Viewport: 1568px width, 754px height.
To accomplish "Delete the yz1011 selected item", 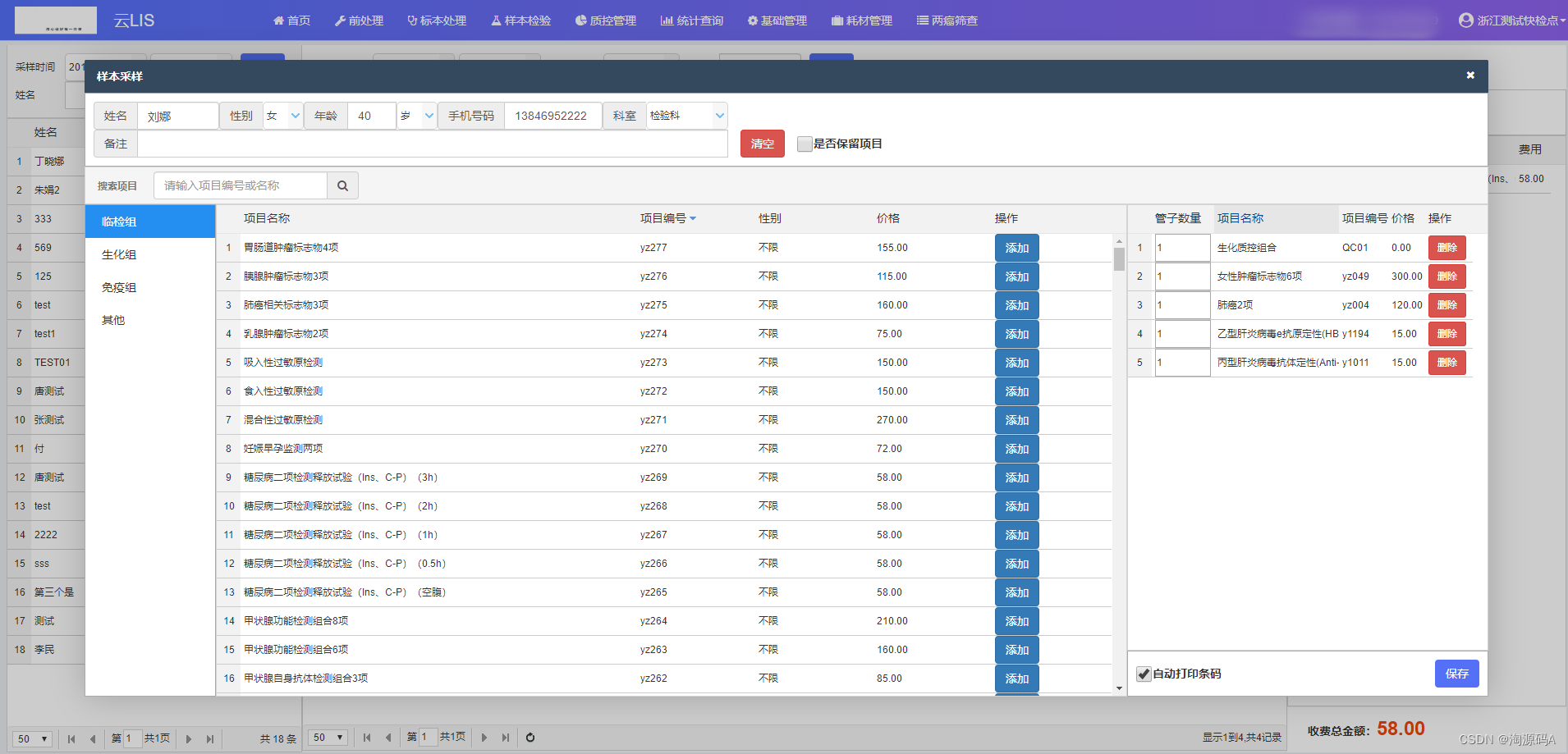I will click(1447, 363).
